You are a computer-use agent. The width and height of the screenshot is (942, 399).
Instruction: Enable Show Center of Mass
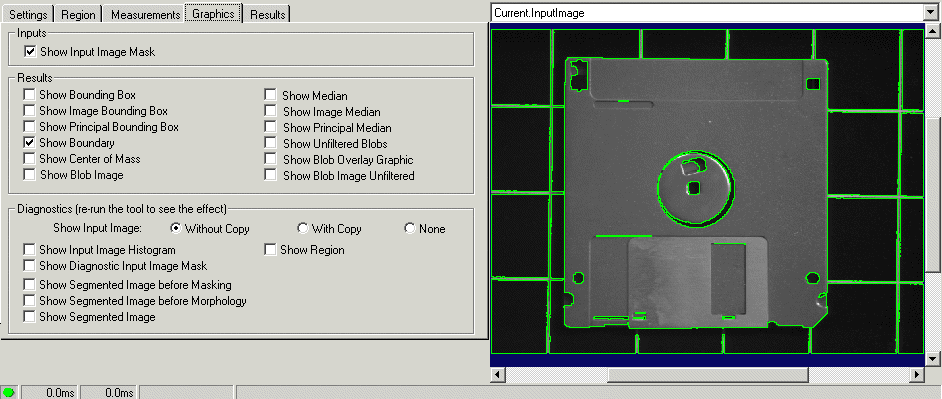(x=29, y=159)
